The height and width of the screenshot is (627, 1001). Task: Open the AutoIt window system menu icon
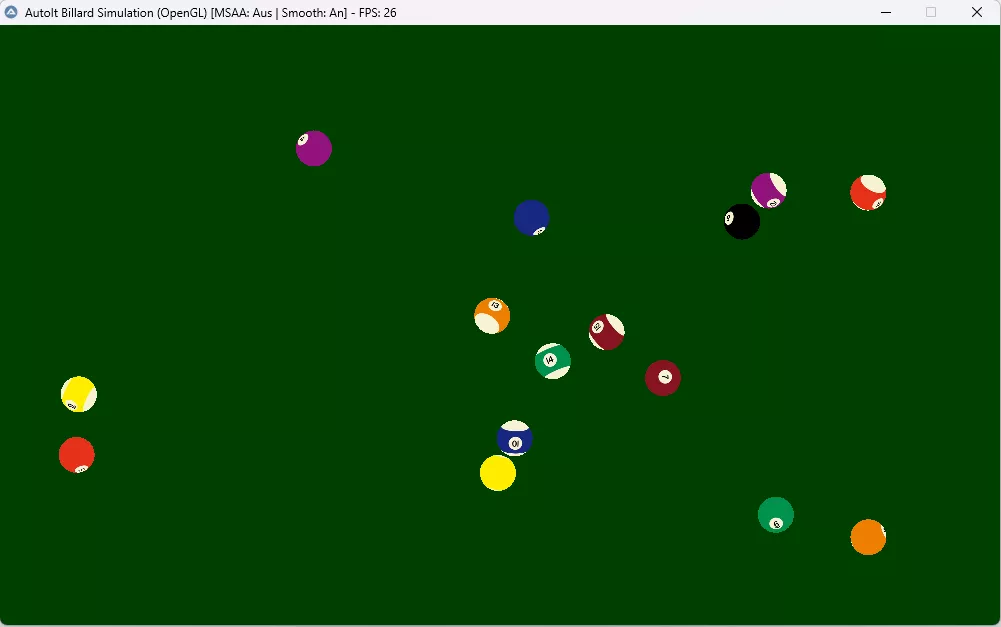pos(12,12)
